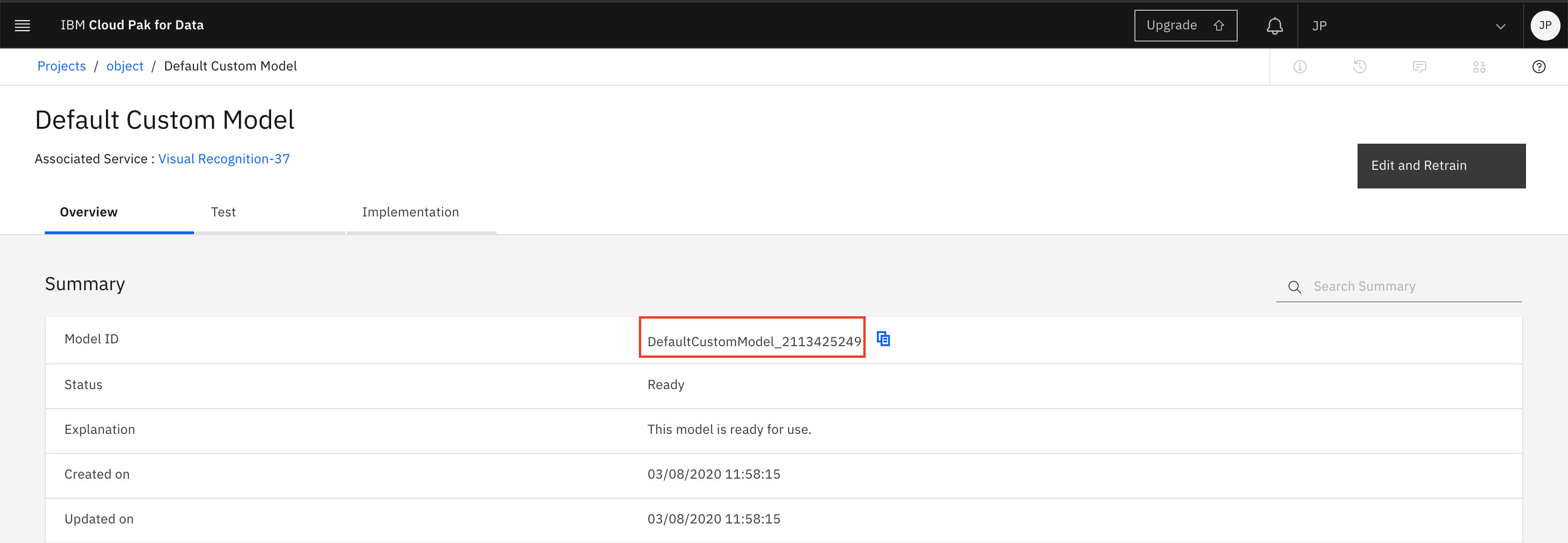Copy the Model ID to clipboard
Viewport: 1568px width, 543px height.
tap(883, 339)
